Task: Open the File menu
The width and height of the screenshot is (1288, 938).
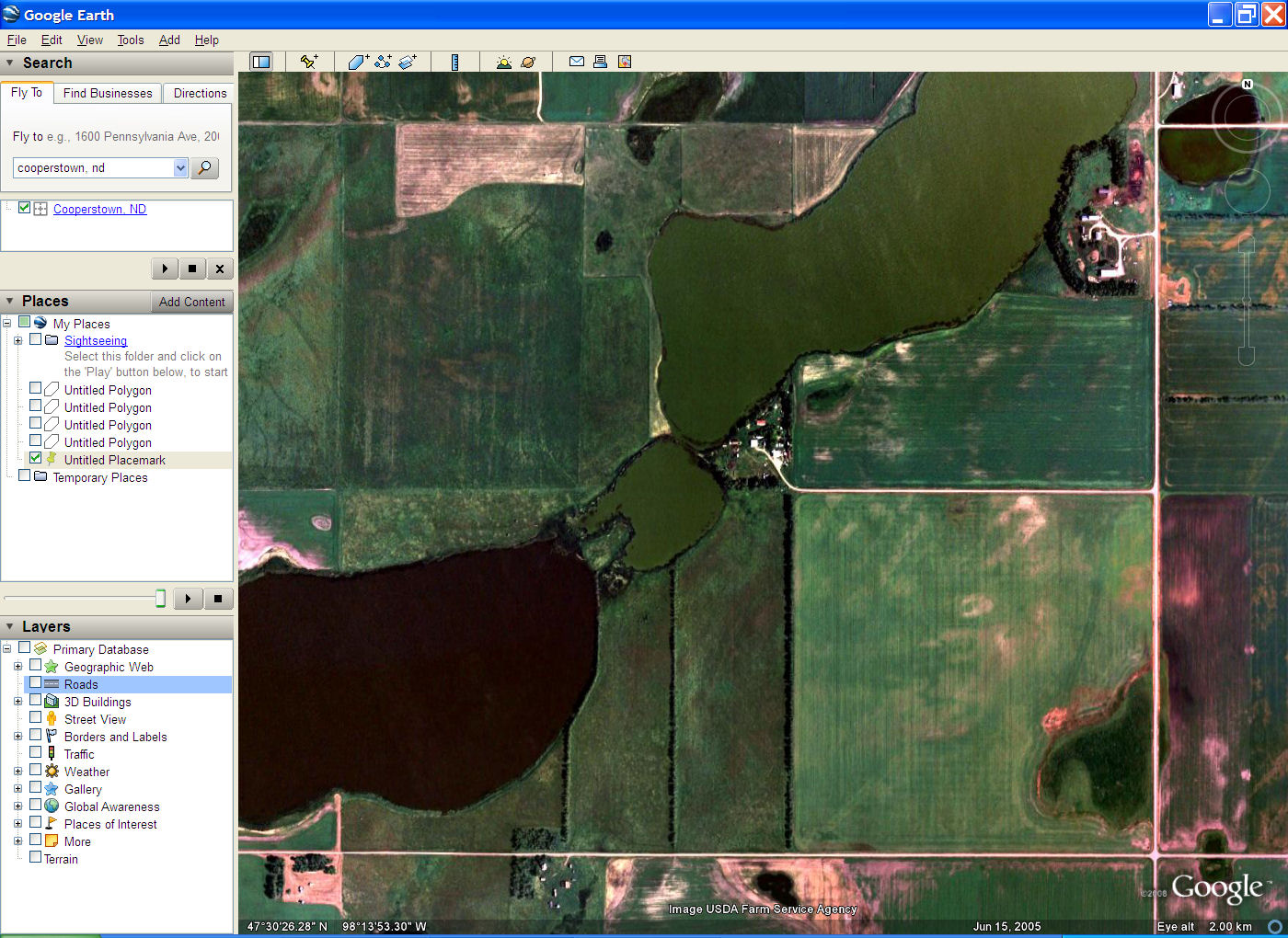Action: point(17,40)
